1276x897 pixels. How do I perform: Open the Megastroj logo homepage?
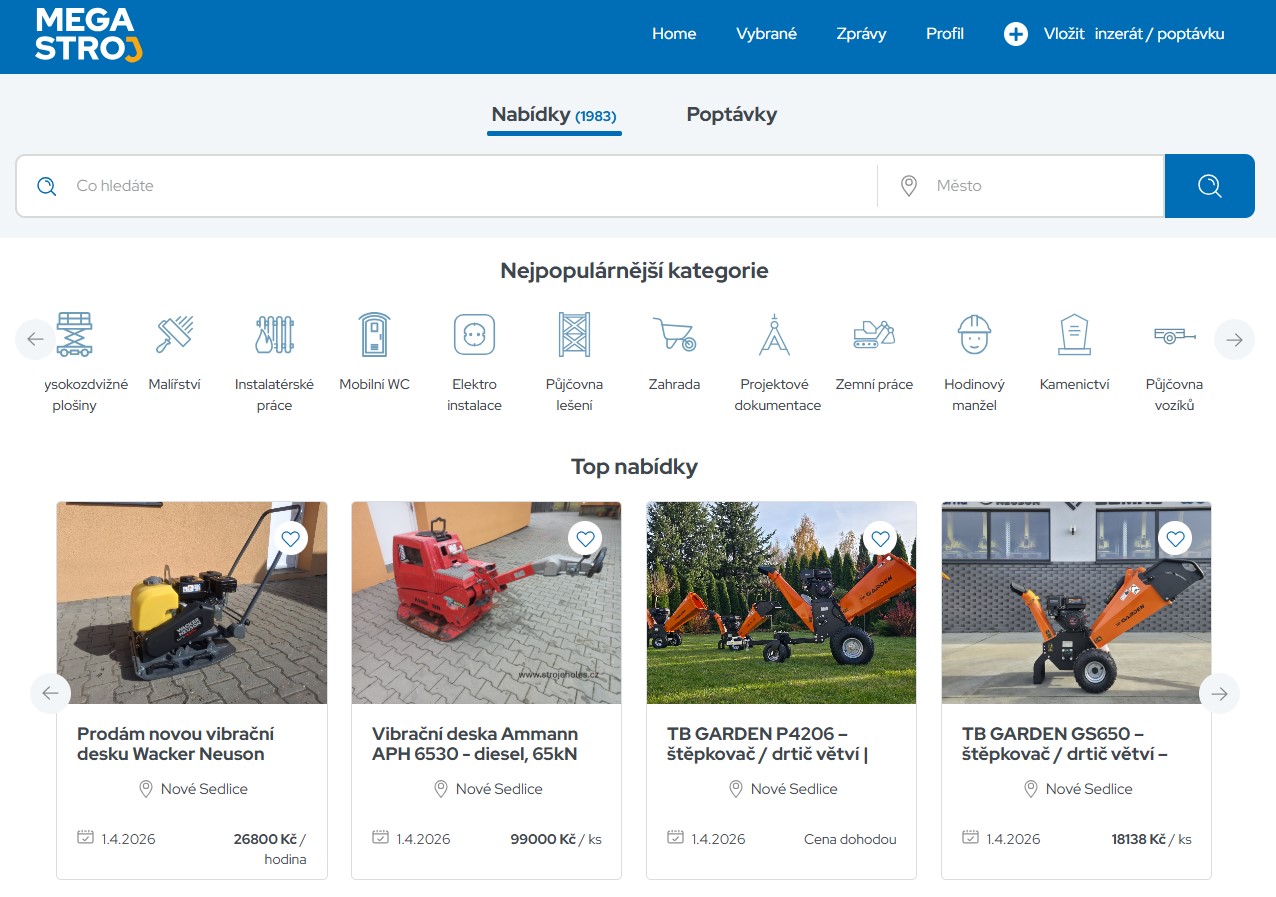pyautogui.click(x=89, y=35)
